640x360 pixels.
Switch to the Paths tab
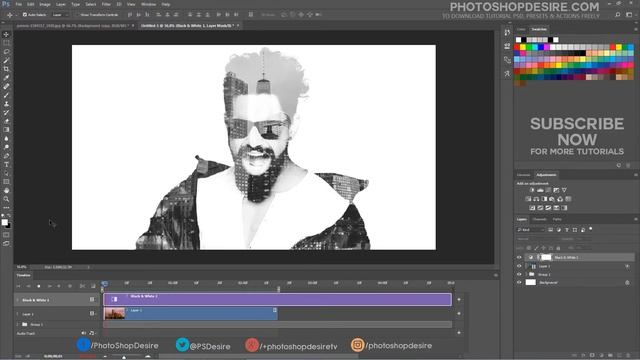(x=557, y=219)
